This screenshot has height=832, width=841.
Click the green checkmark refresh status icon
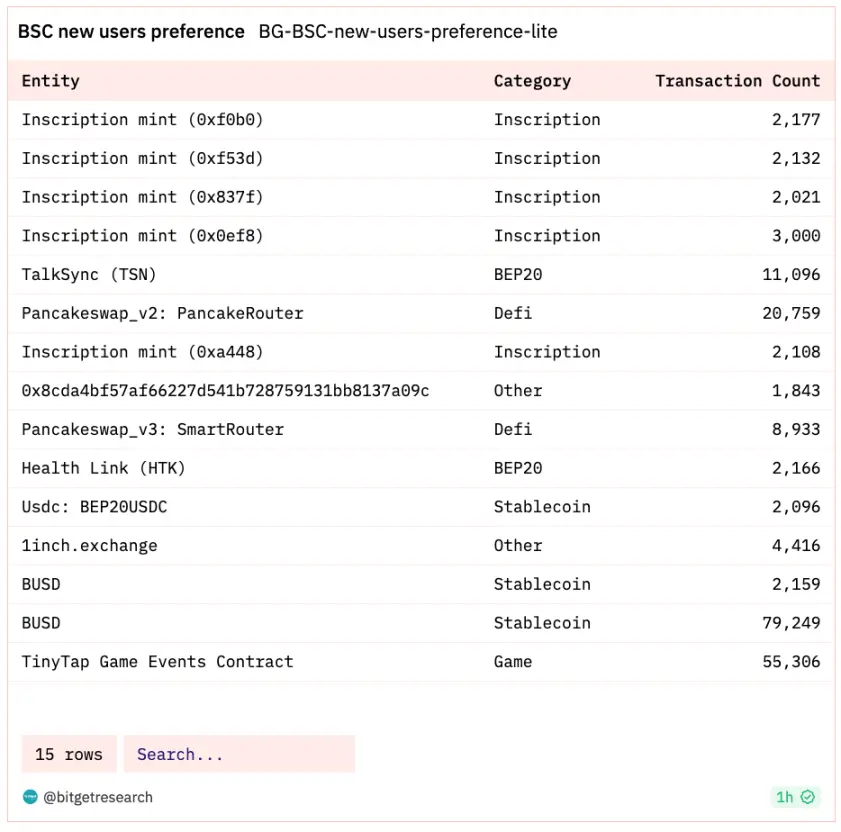point(808,797)
